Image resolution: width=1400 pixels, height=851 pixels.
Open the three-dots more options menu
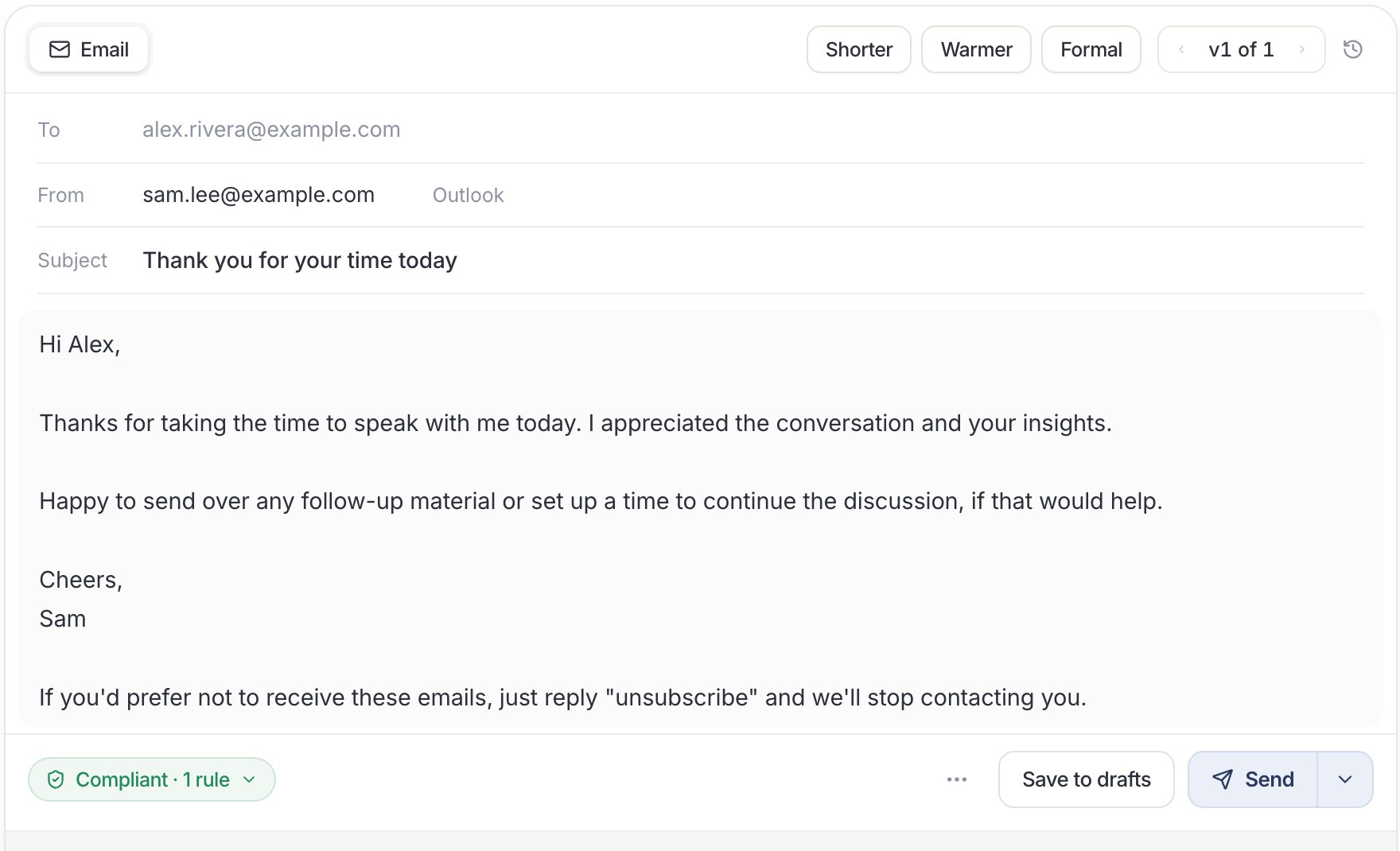[x=957, y=779]
